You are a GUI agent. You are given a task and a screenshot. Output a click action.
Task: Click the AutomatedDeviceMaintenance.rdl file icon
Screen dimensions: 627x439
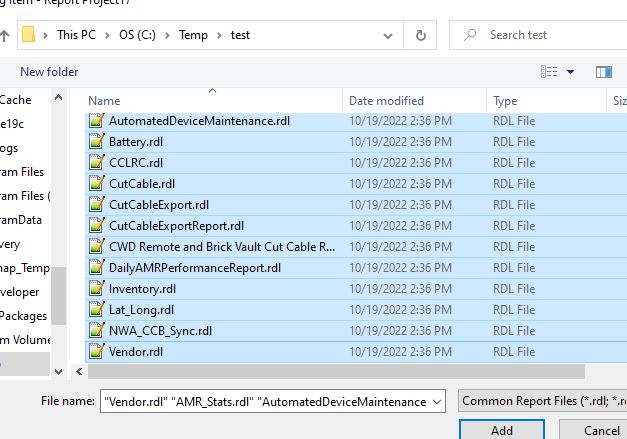click(x=96, y=120)
